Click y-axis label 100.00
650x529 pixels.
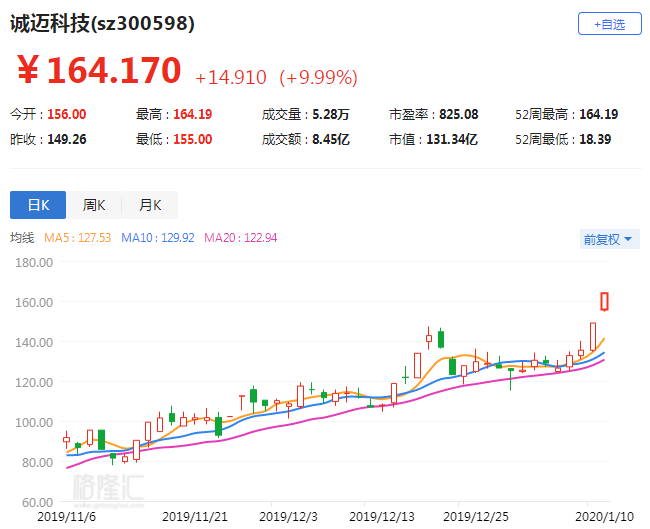(x=34, y=422)
